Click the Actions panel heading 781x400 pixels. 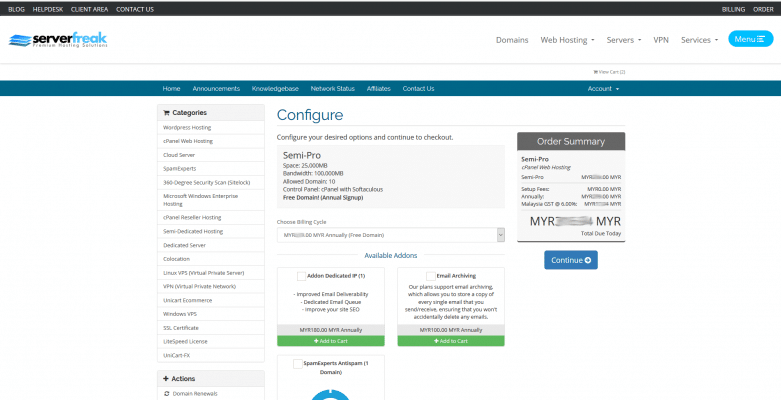[211, 379]
